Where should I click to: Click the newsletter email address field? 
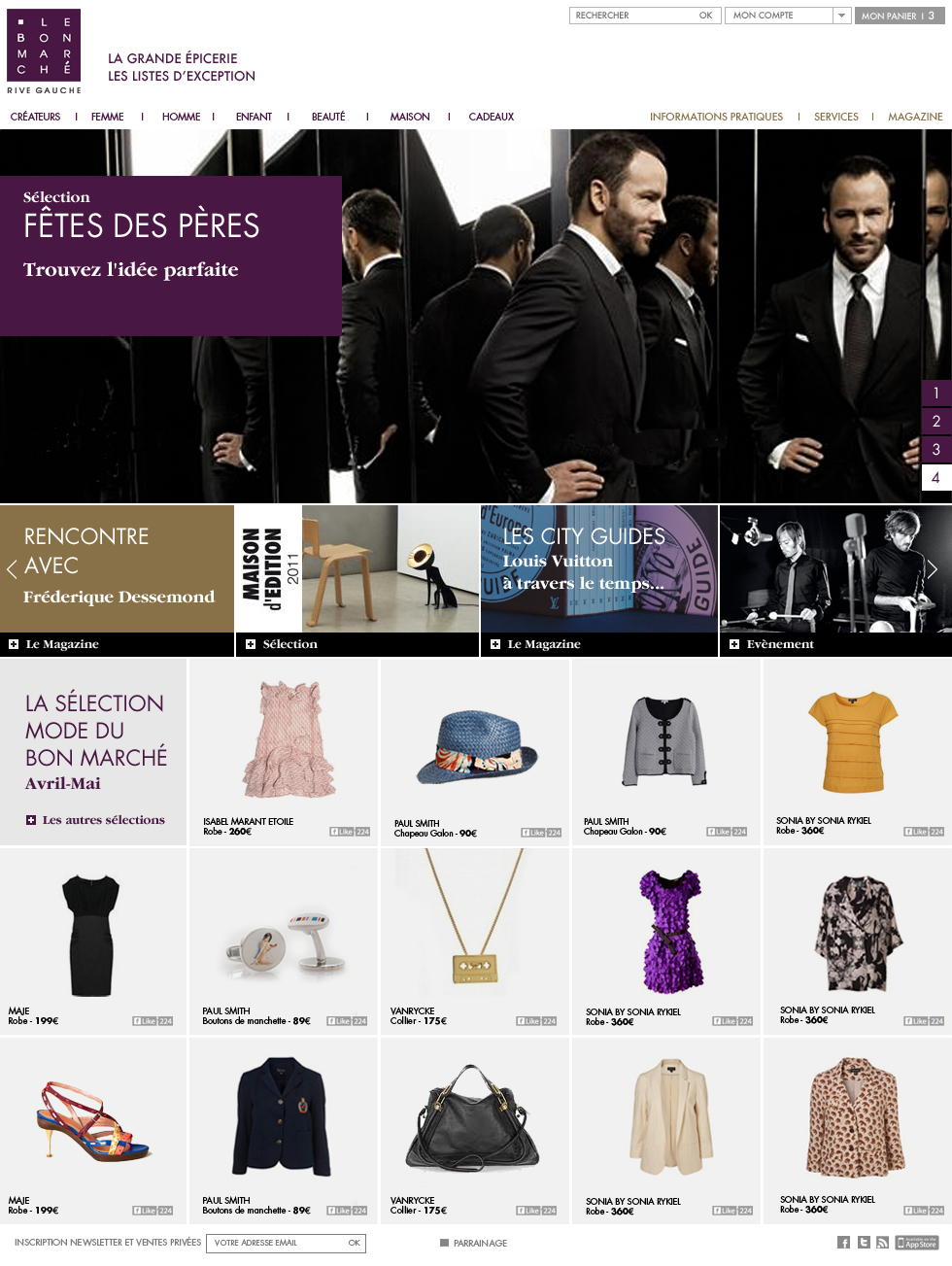coord(276,1243)
